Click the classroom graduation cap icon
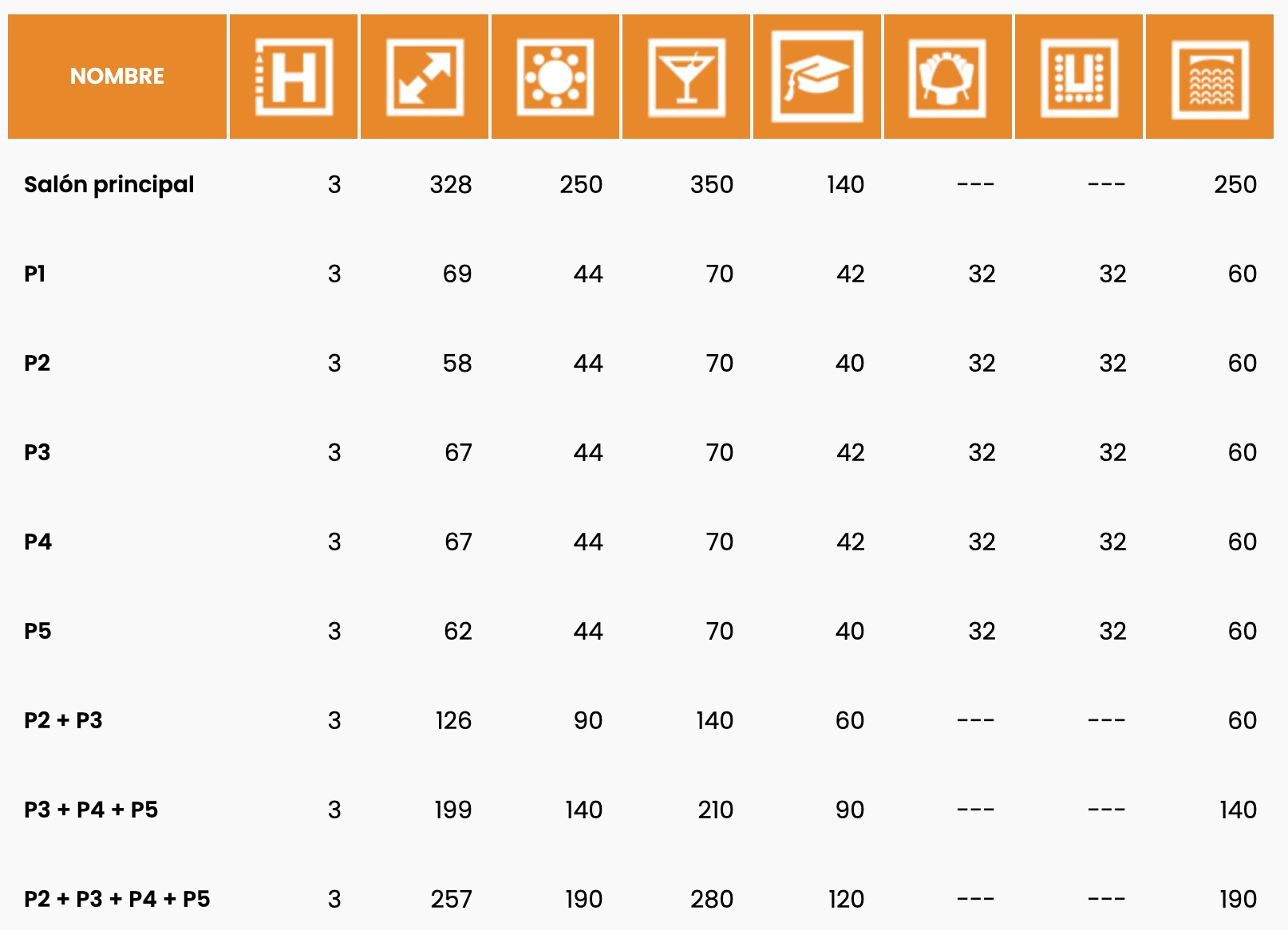 pos(817,77)
